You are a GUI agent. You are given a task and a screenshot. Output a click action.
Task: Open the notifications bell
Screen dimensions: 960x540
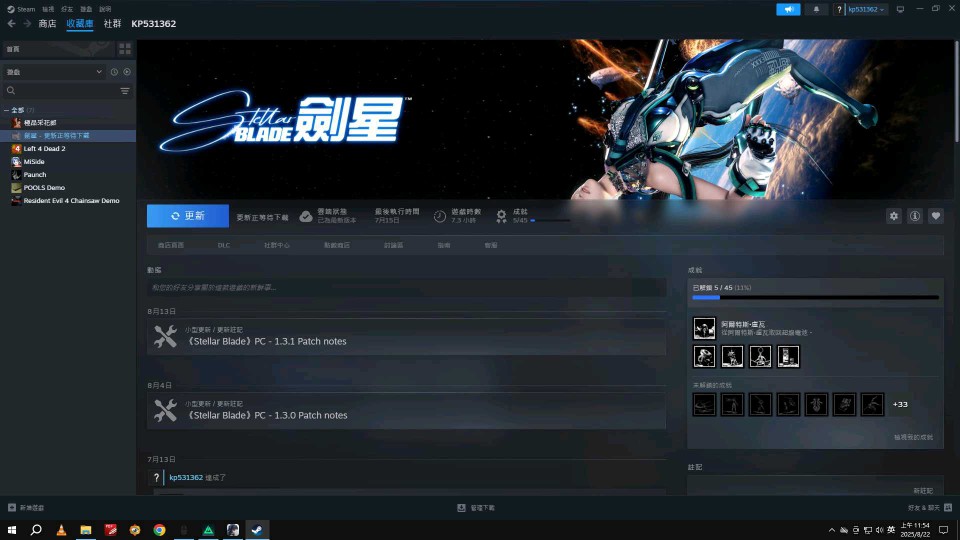(816, 9)
